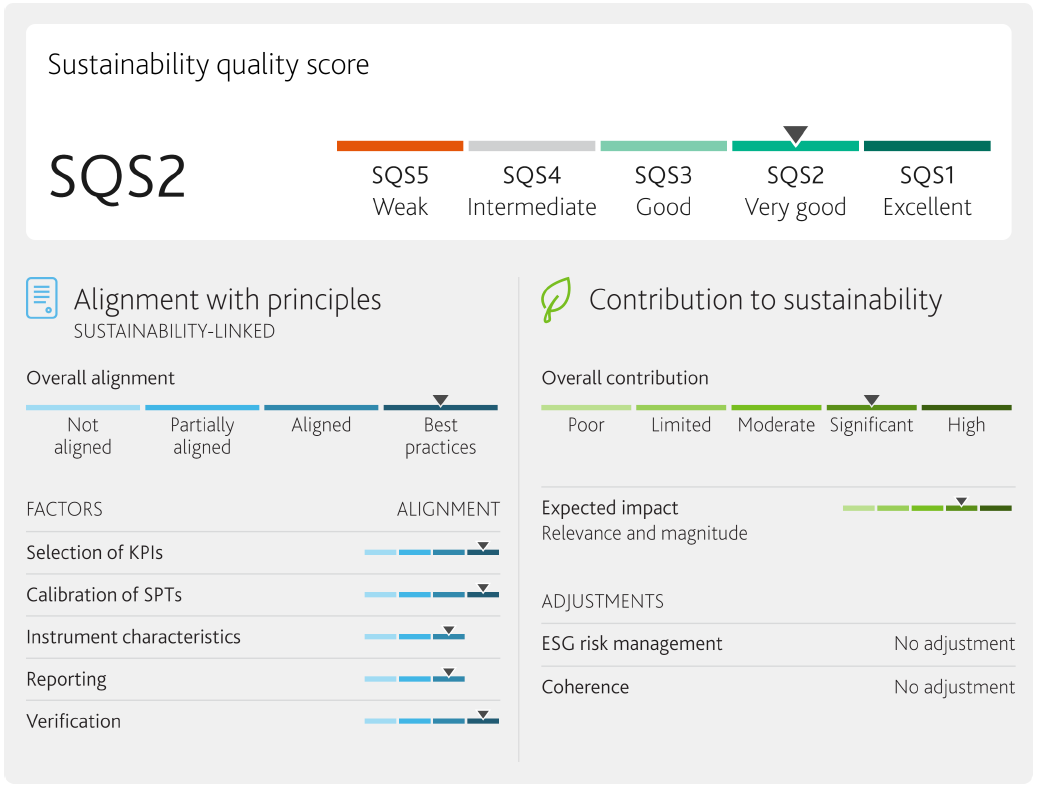This screenshot has width=1039, height=792.
Task: Click the green leaf icon beside Contribution to sustainability
Action: click(555, 300)
